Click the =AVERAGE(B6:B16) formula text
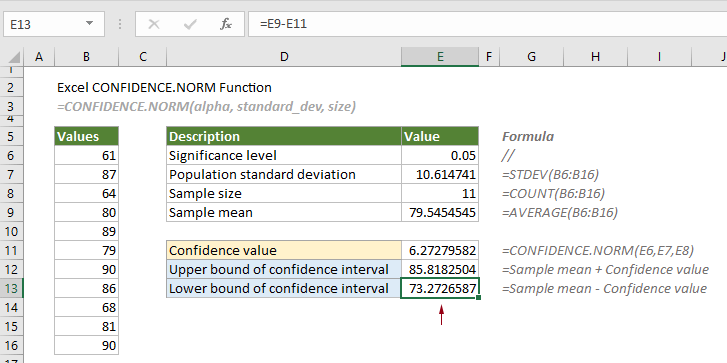 560,213
